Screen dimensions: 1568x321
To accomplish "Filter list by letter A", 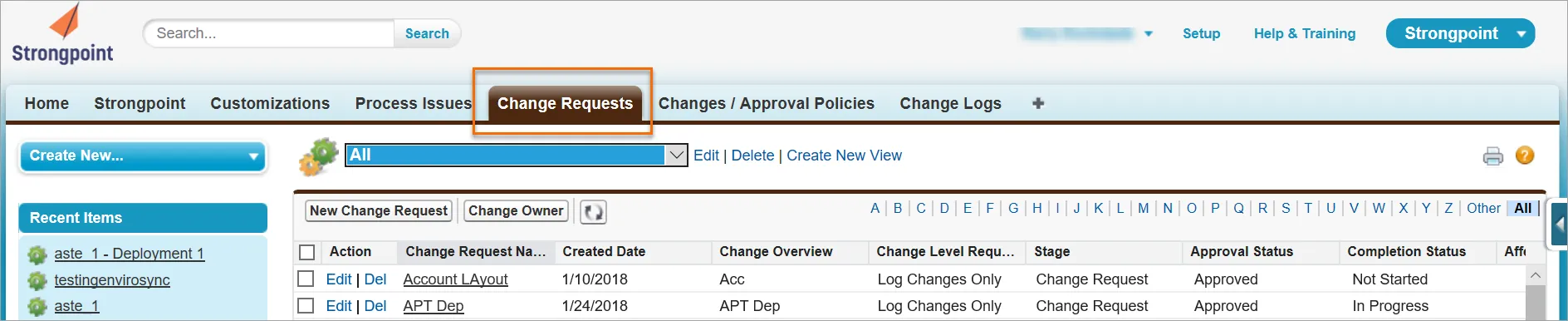I will 875,208.
